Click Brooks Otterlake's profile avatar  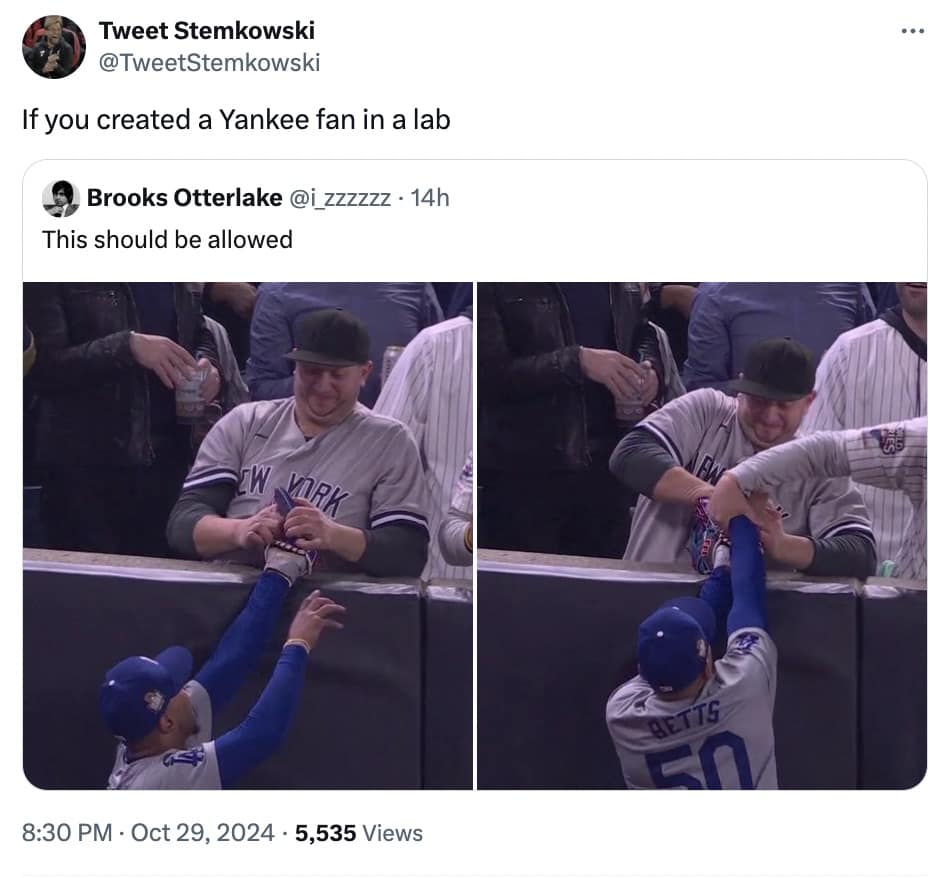(62, 198)
